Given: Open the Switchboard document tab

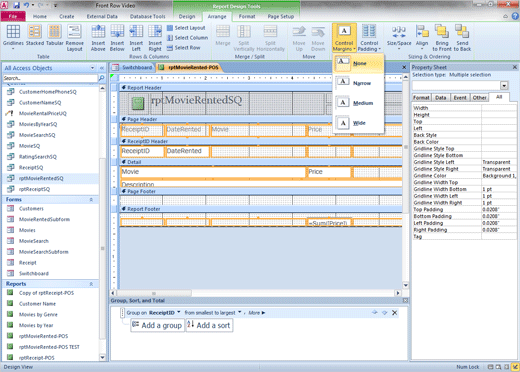Looking at the screenshot, I should [132, 67].
